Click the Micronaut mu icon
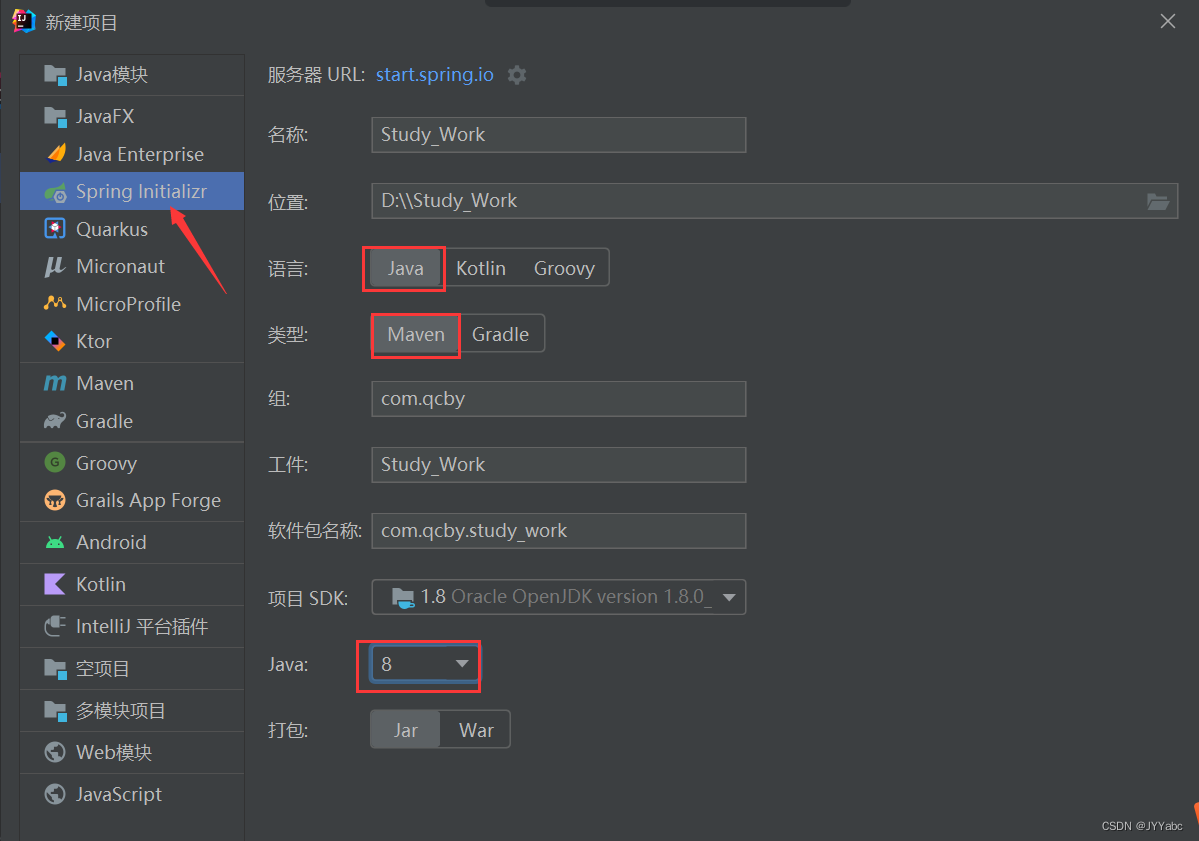 [x=55, y=266]
